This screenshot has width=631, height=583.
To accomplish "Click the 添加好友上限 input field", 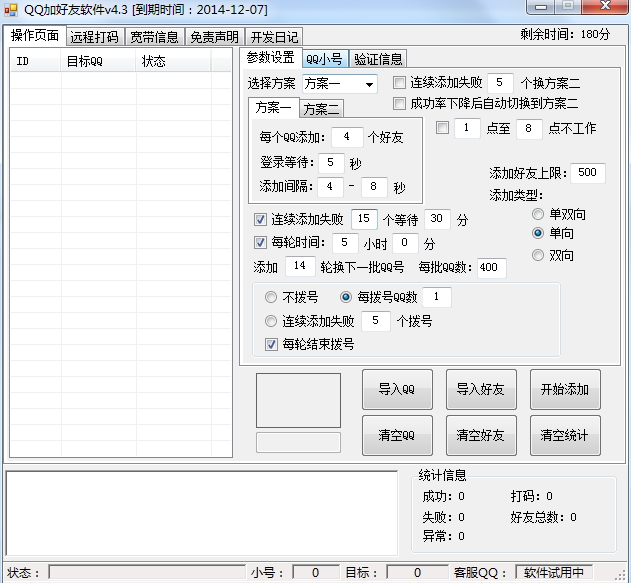I will point(586,173).
